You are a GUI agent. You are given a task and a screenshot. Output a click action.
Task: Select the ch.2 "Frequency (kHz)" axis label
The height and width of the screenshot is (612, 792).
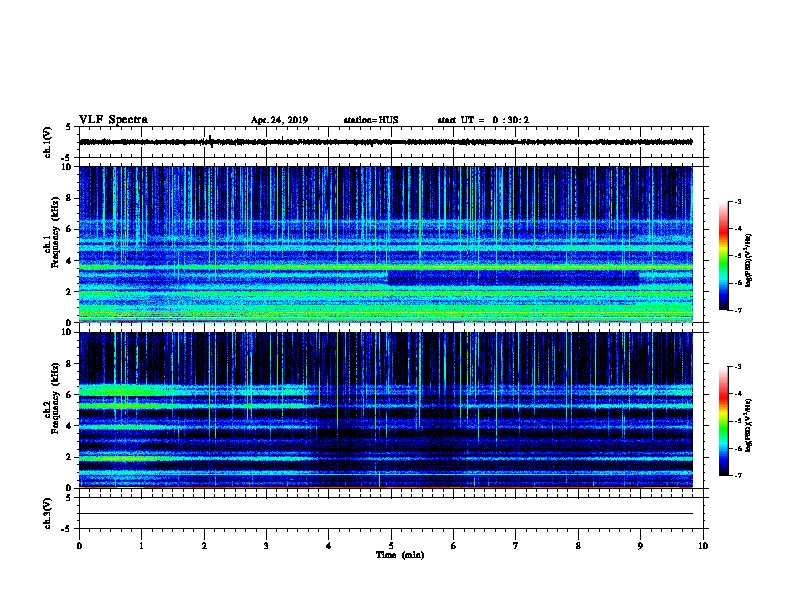point(55,398)
